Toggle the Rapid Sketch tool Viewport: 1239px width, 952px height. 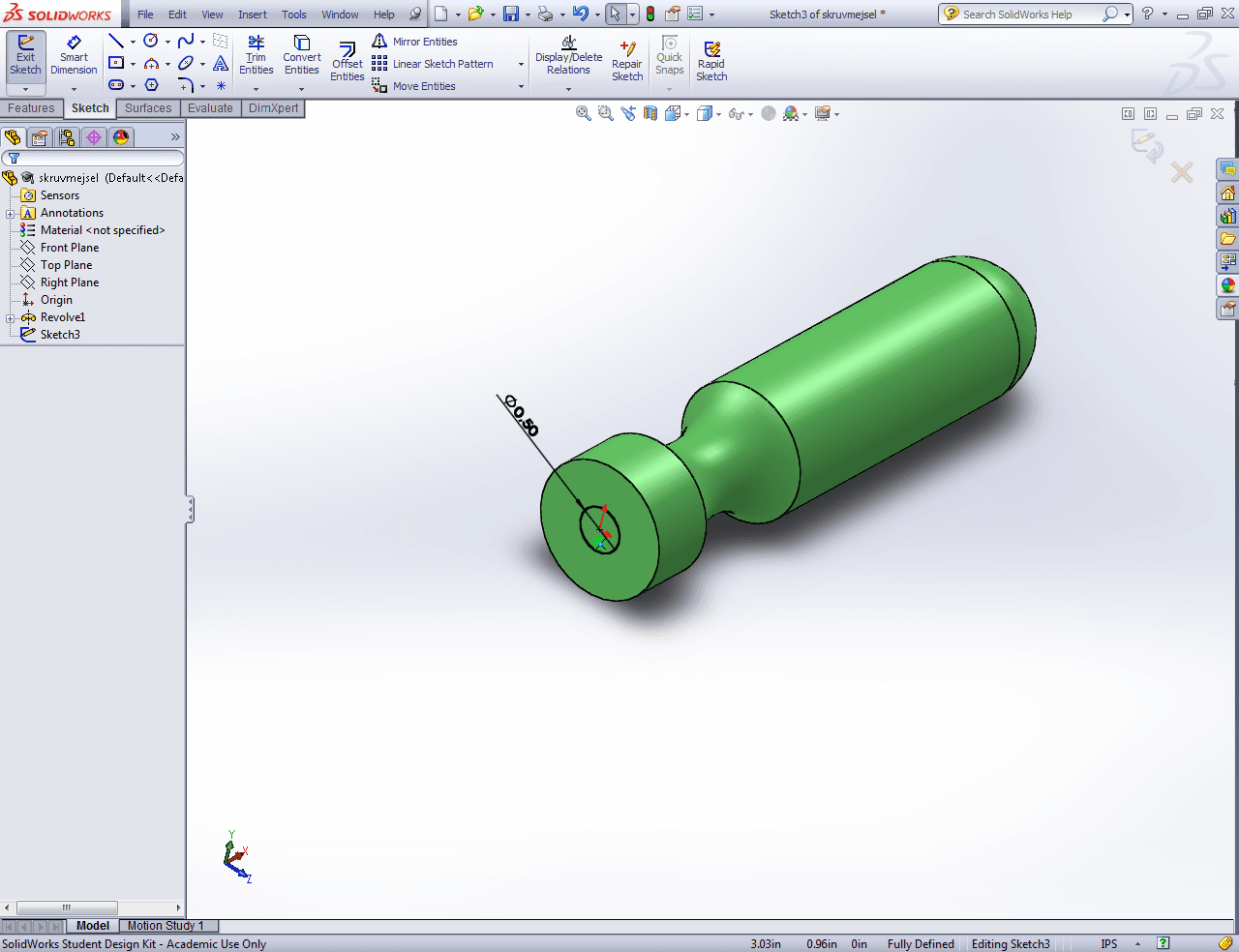(x=711, y=61)
